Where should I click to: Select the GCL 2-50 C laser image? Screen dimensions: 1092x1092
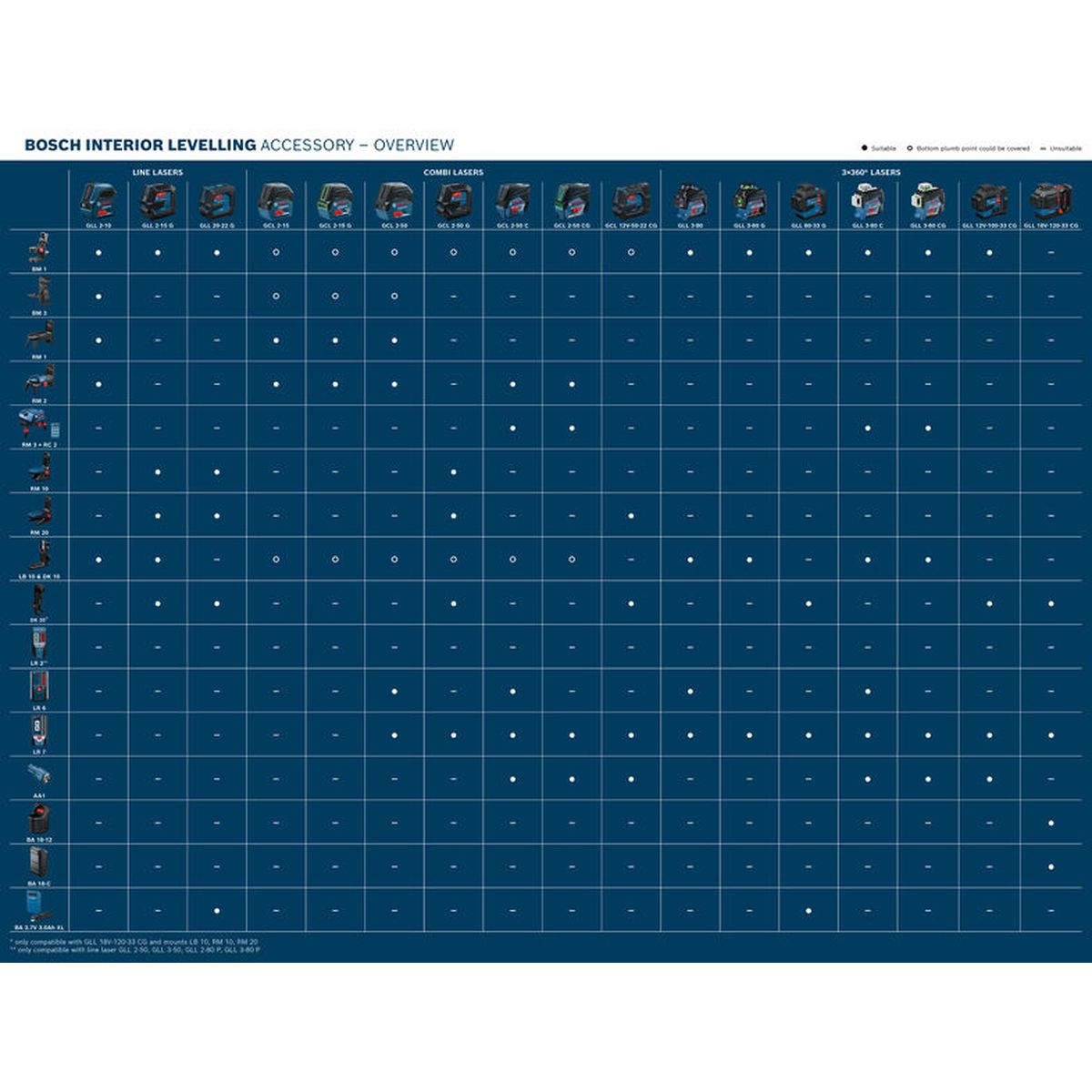(512, 201)
